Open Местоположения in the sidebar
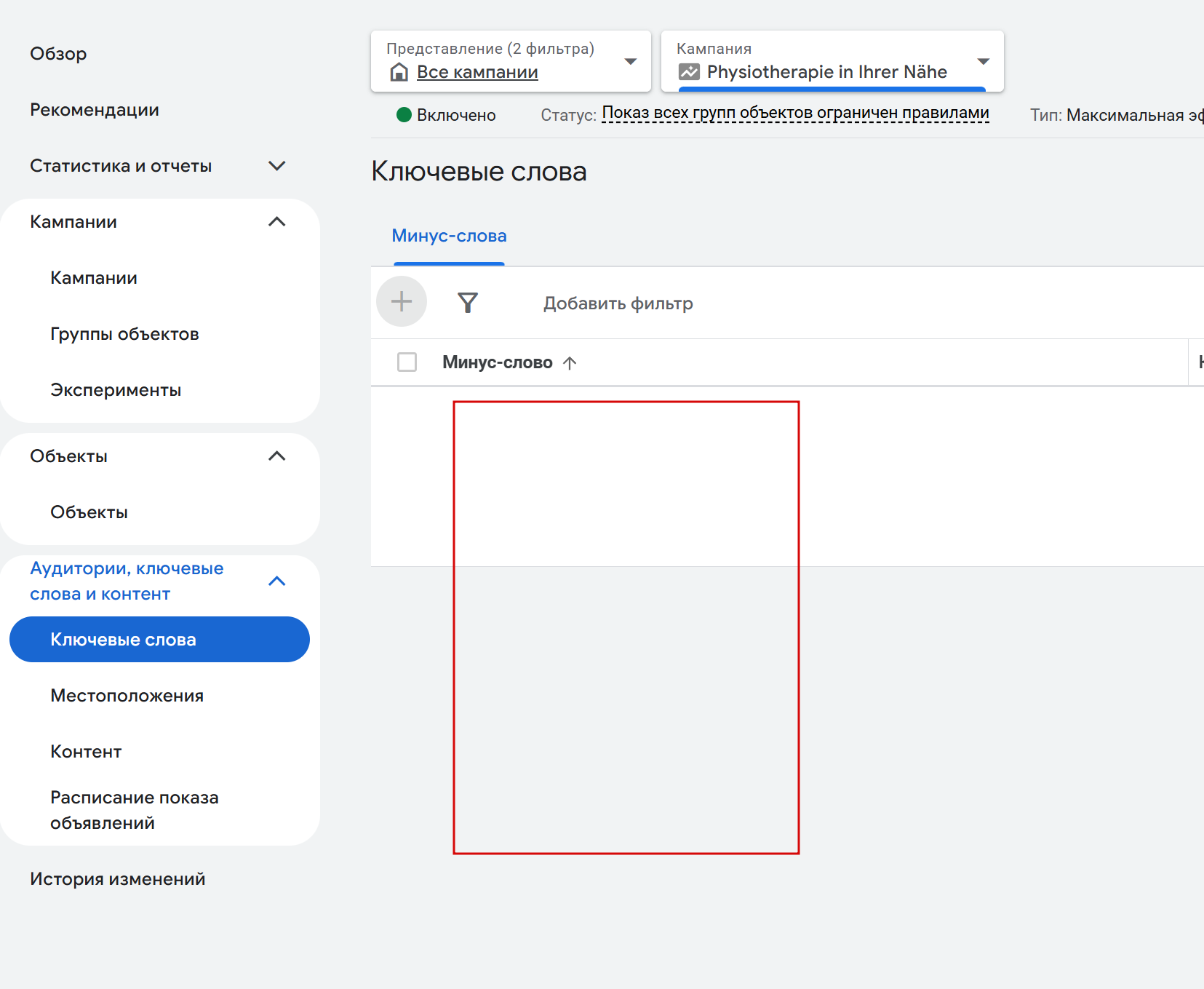This screenshot has height=989, width=1204. point(127,696)
